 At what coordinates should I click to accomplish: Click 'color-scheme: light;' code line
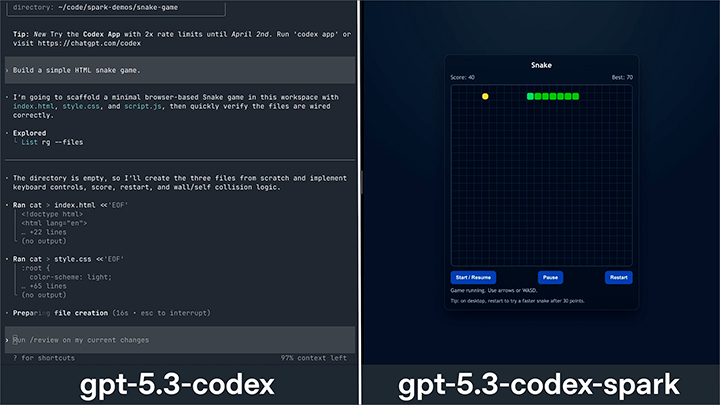70,277
